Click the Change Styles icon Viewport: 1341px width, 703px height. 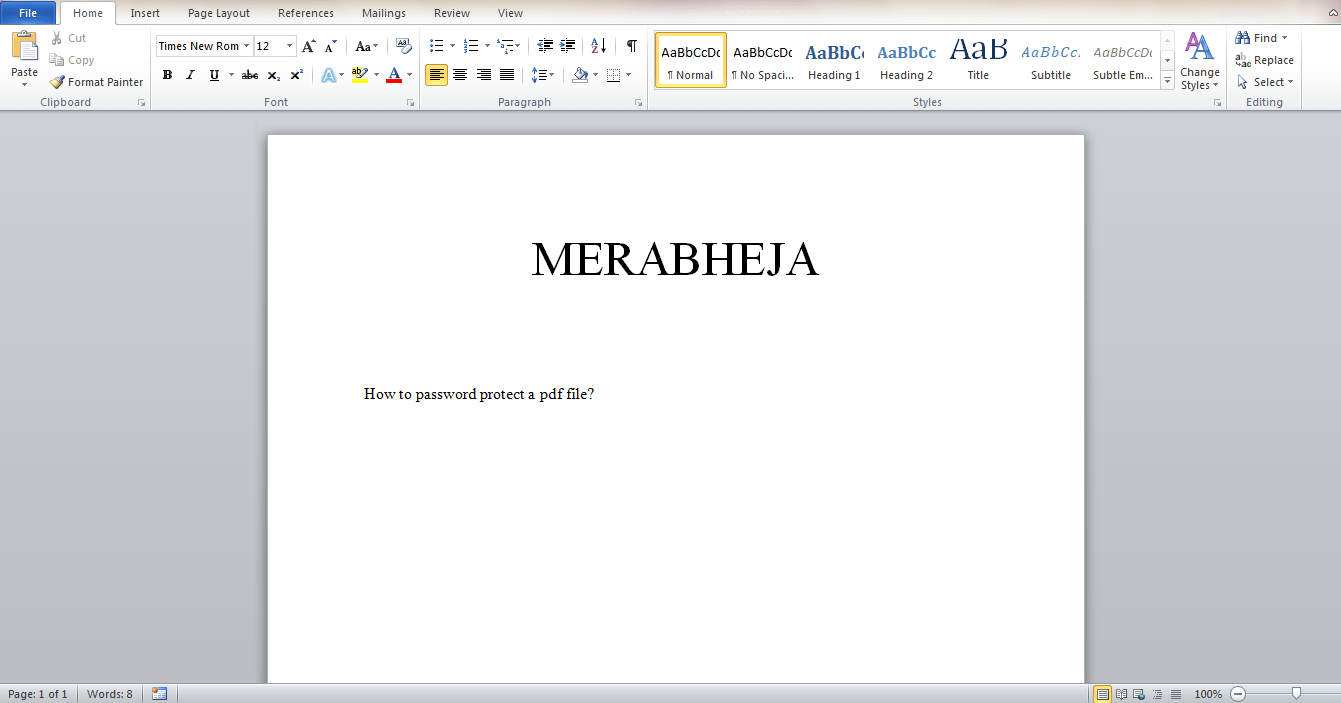pyautogui.click(x=1199, y=47)
